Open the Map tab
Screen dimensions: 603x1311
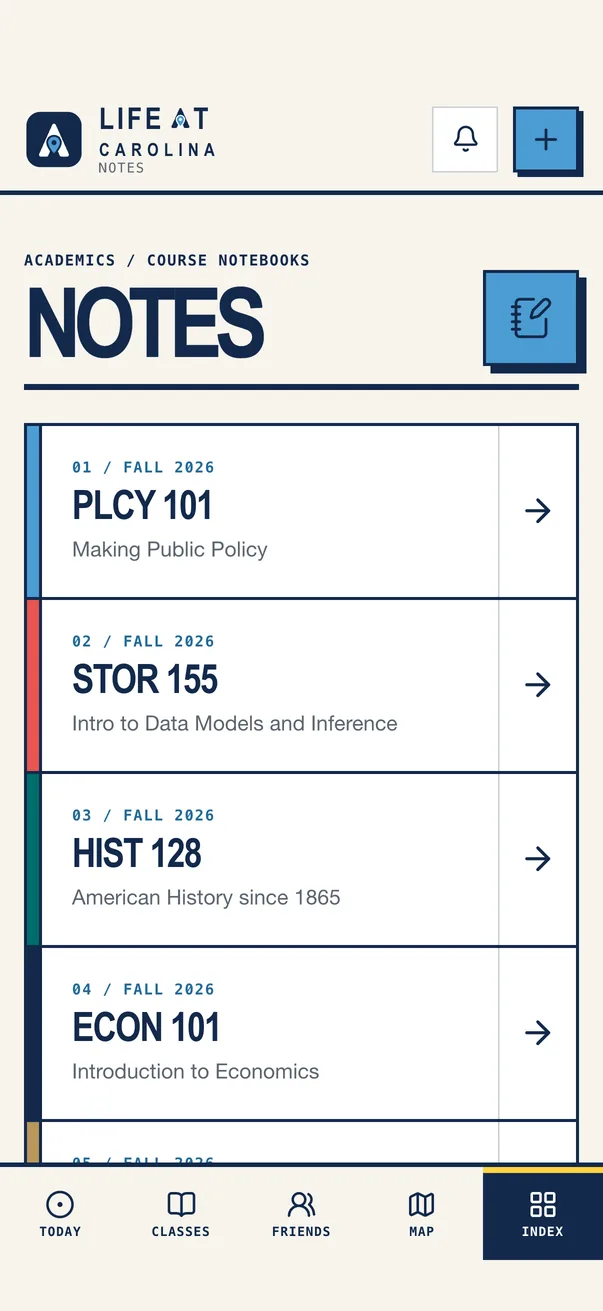click(x=422, y=1214)
